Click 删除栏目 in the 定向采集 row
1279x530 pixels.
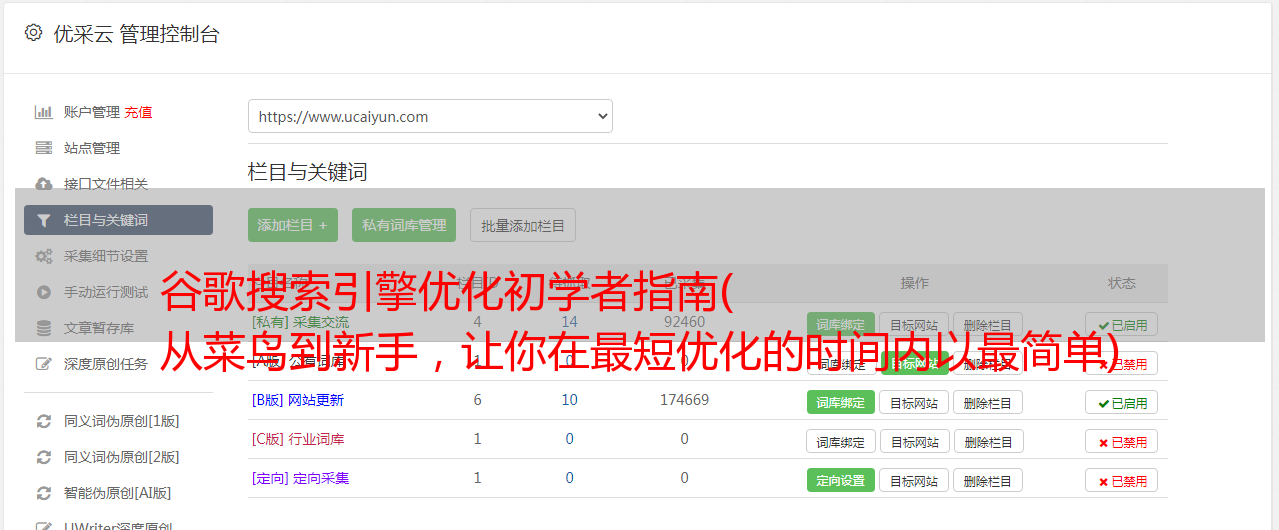pyautogui.click(x=988, y=481)
